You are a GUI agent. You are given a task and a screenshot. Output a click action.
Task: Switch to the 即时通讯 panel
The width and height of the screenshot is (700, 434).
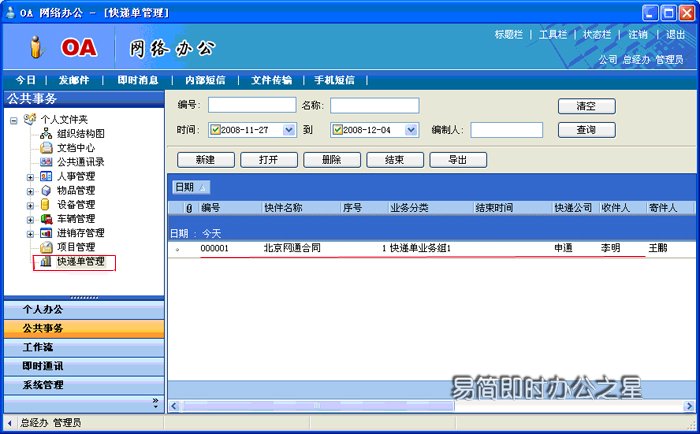tap(84, 366)
